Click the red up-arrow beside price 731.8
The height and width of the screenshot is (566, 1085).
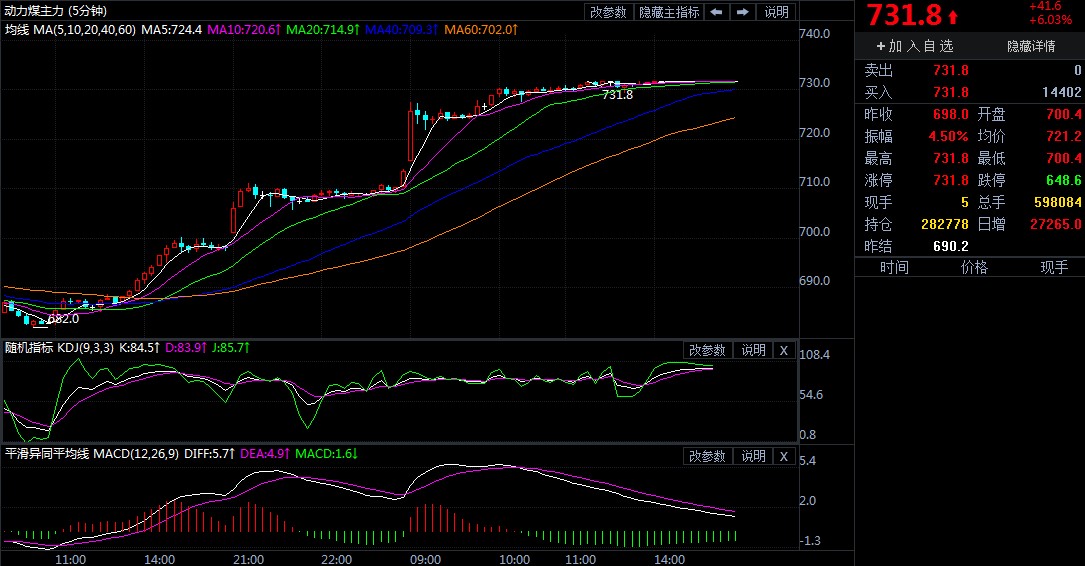(x=952, y=16)
